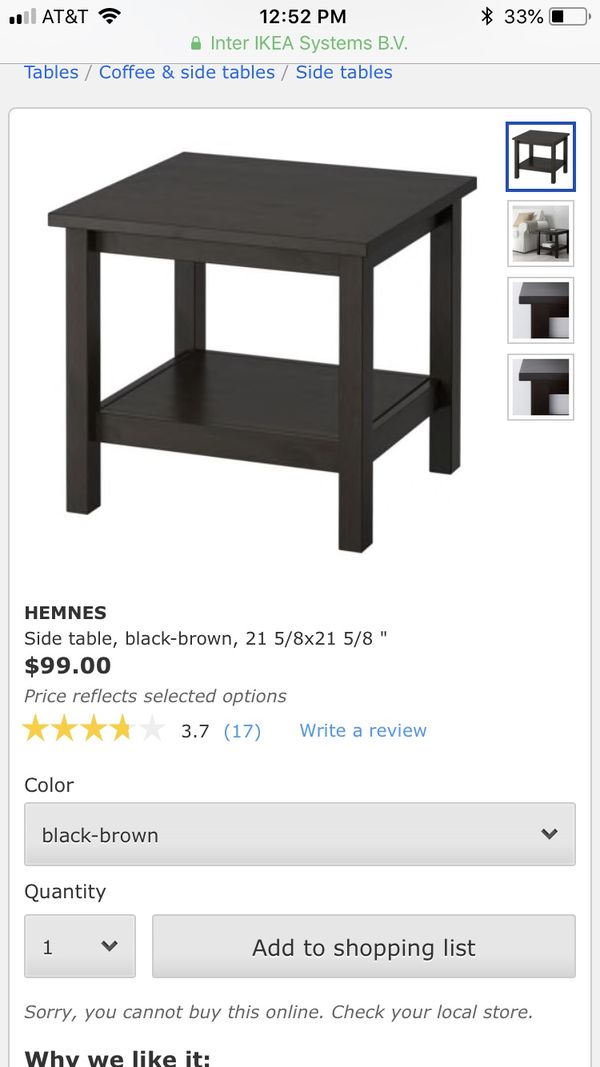Open the (17) reviews count link
Image resolution: width=600 pixels, height=1067 pixels.
pyautogui.click(x=242, y=731)
